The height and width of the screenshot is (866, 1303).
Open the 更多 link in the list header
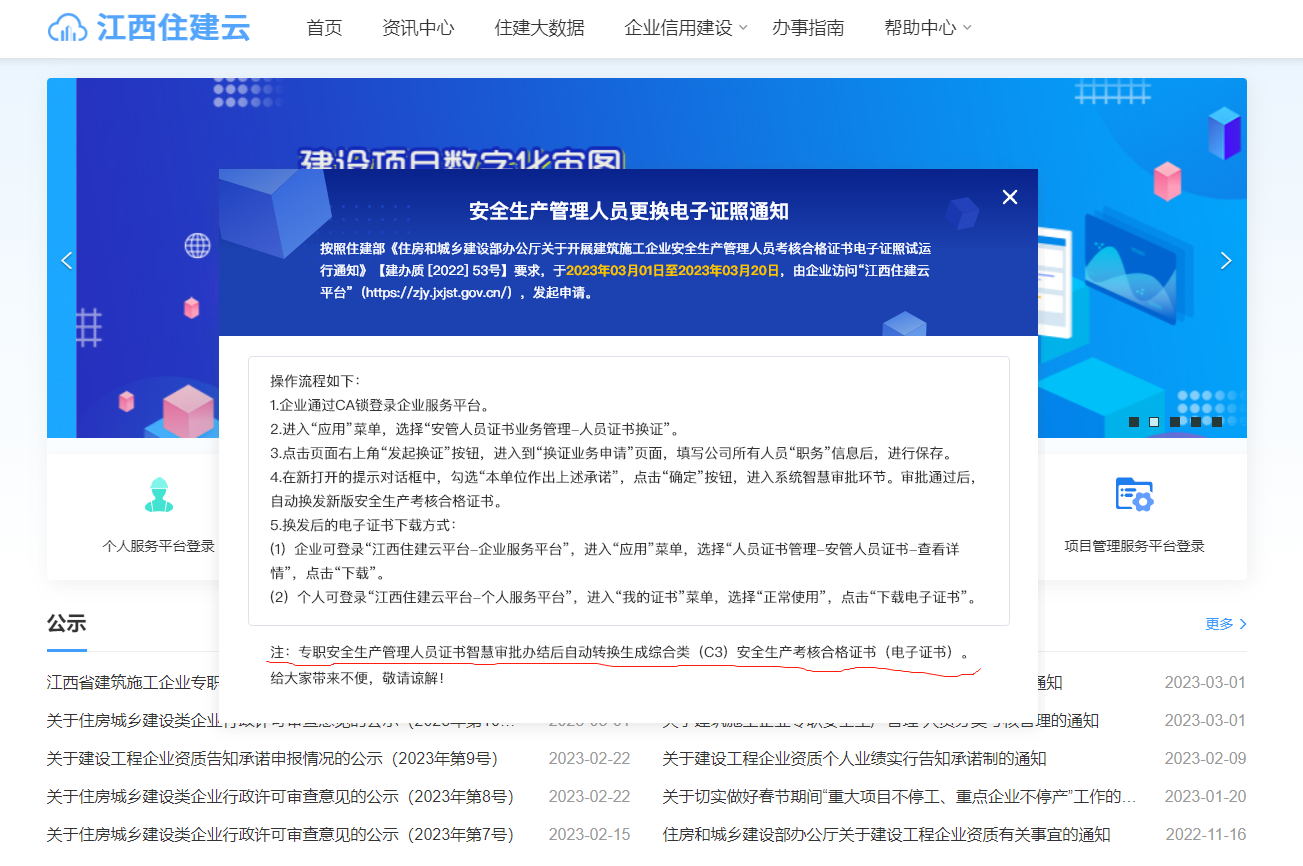coord(1226,624)
